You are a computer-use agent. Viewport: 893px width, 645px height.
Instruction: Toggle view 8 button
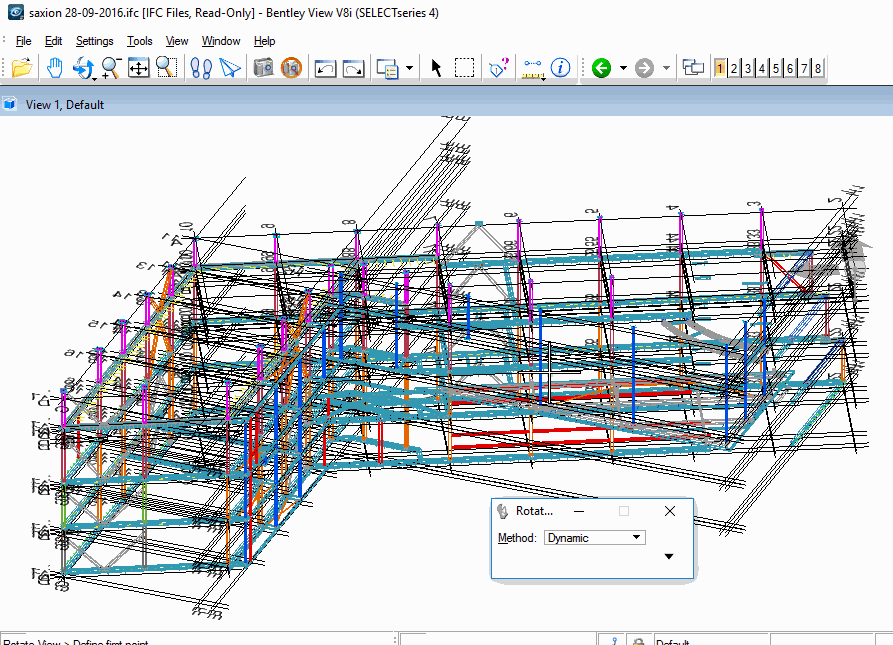point(818,68)
